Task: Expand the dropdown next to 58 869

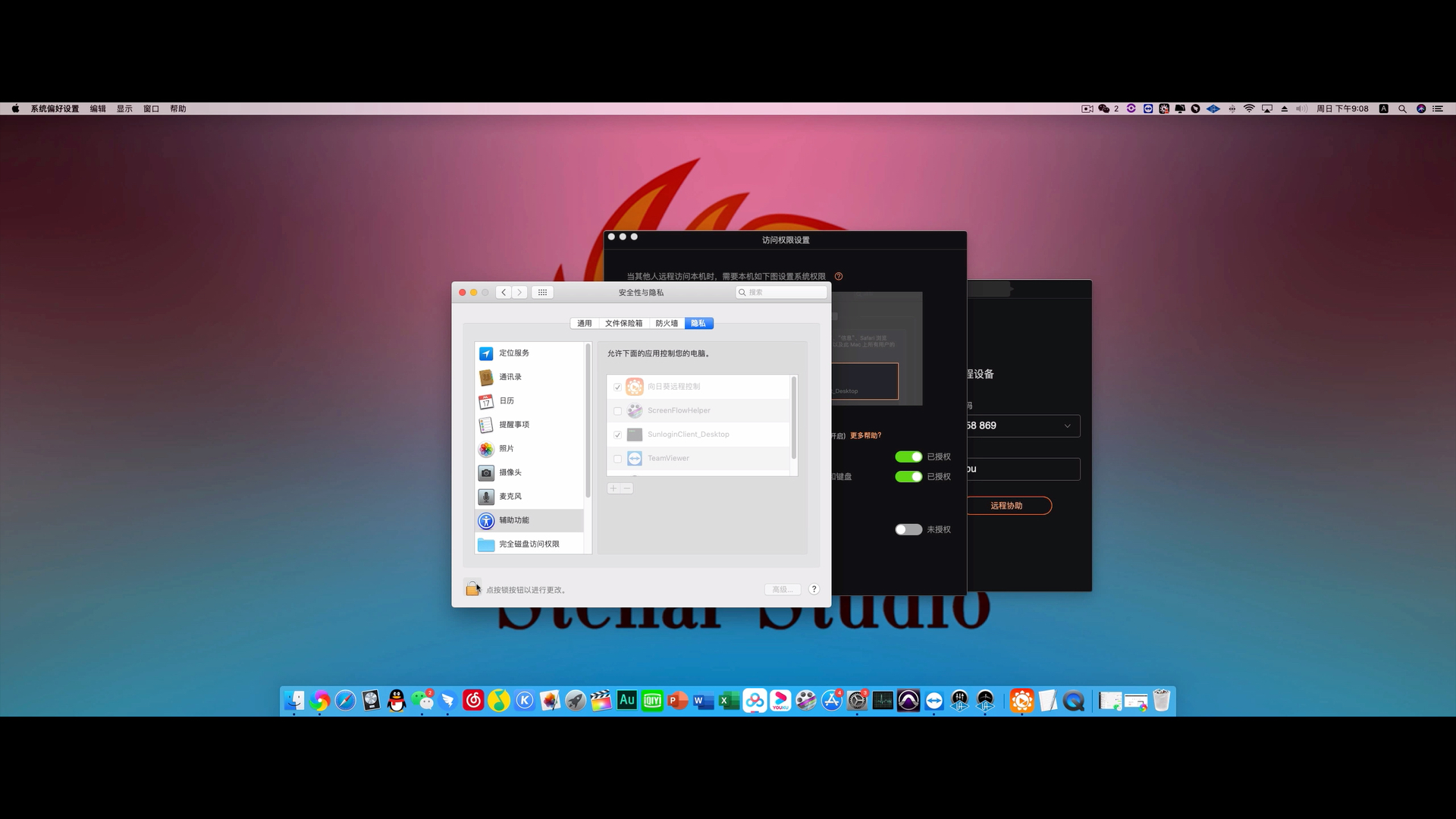Action: pos(1067,425)
